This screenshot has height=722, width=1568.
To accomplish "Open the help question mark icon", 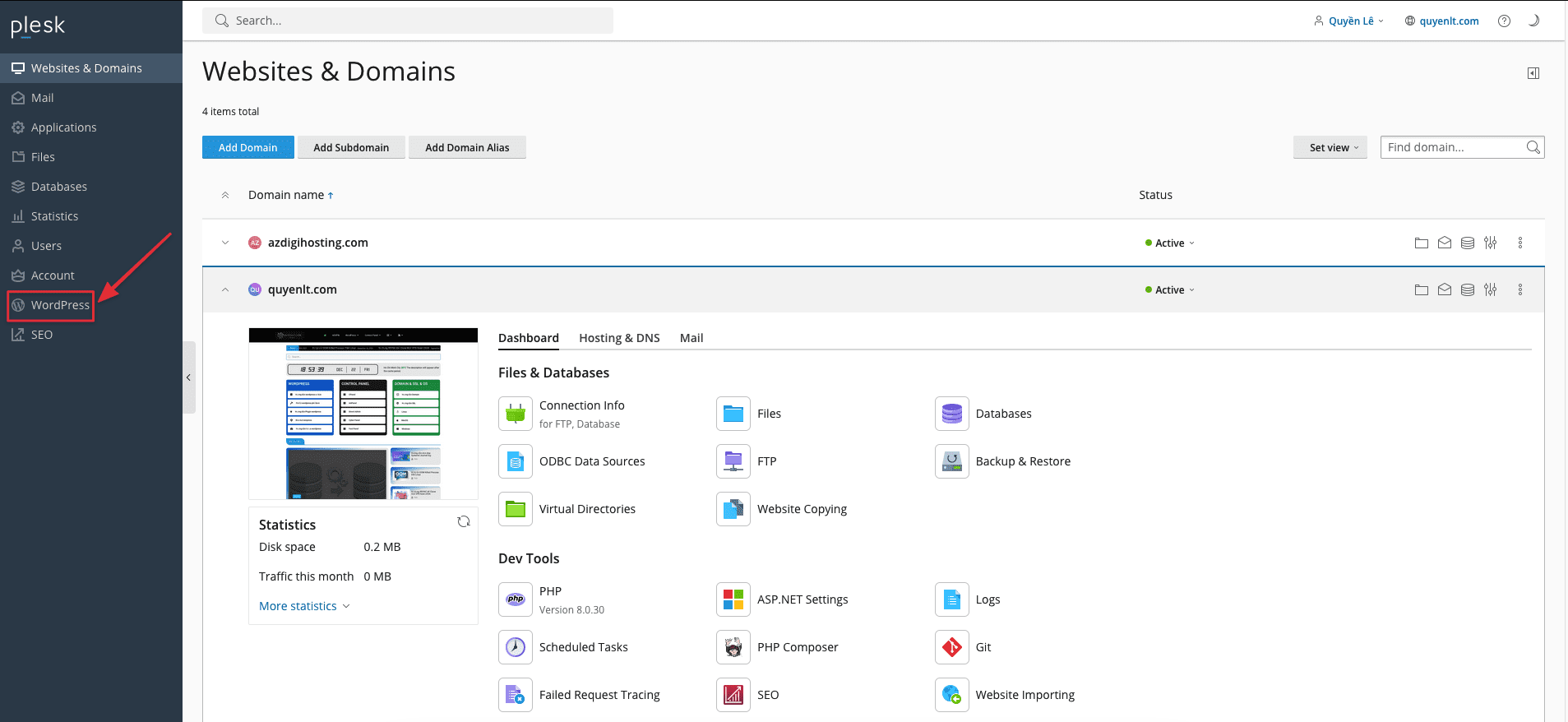I will tap(1504, 21).
